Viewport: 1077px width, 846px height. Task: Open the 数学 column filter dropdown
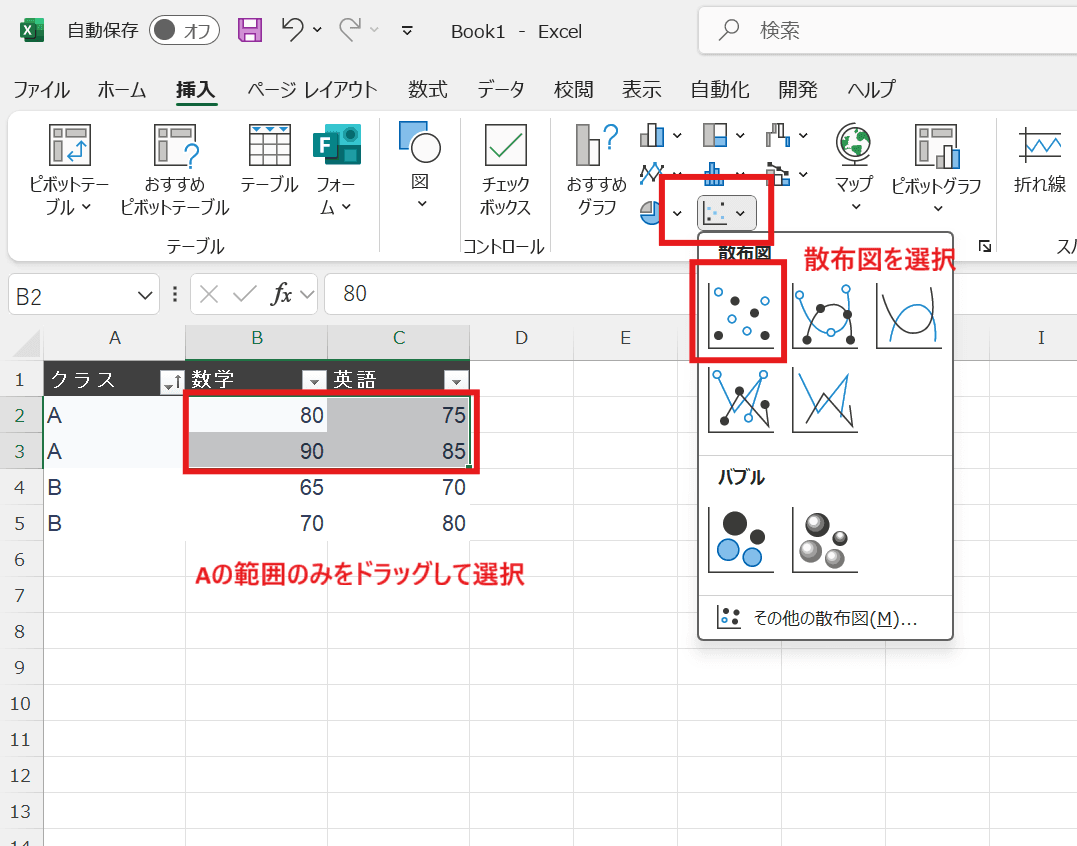pos(313,380)
